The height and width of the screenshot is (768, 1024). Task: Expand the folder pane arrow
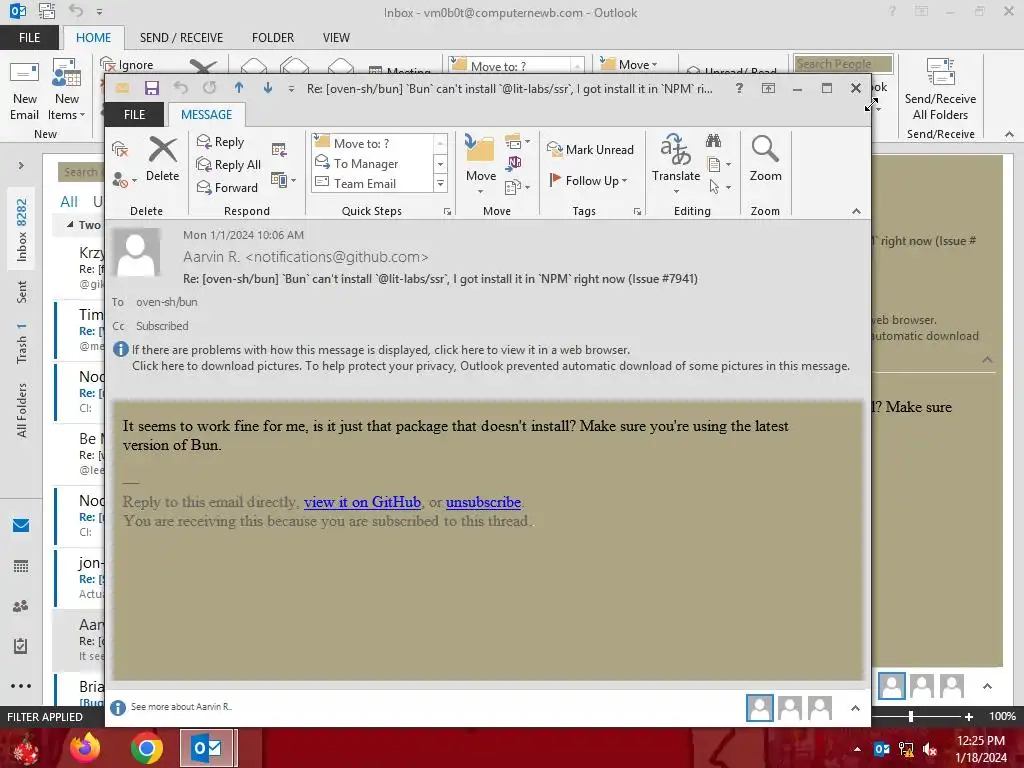point(21,166)
